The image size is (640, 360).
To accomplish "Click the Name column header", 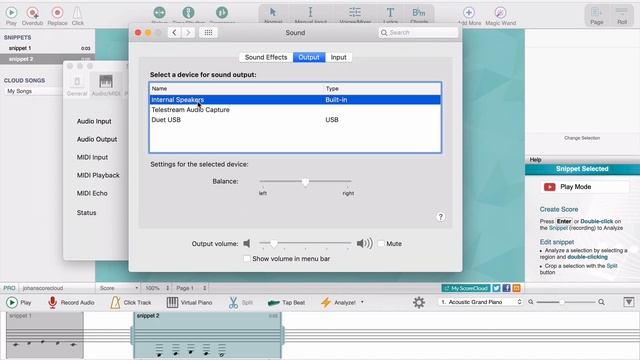I will (x=236, y=89).
